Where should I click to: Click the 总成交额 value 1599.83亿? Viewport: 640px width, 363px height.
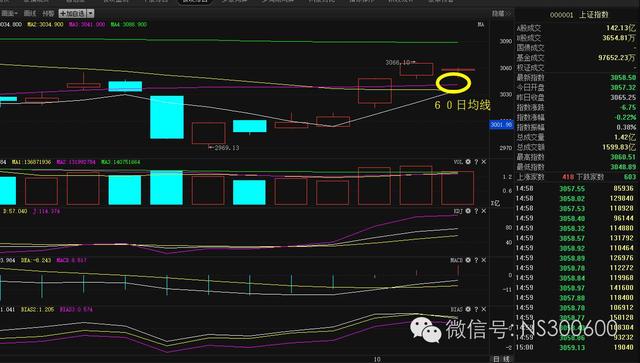[x=619, y=147]
